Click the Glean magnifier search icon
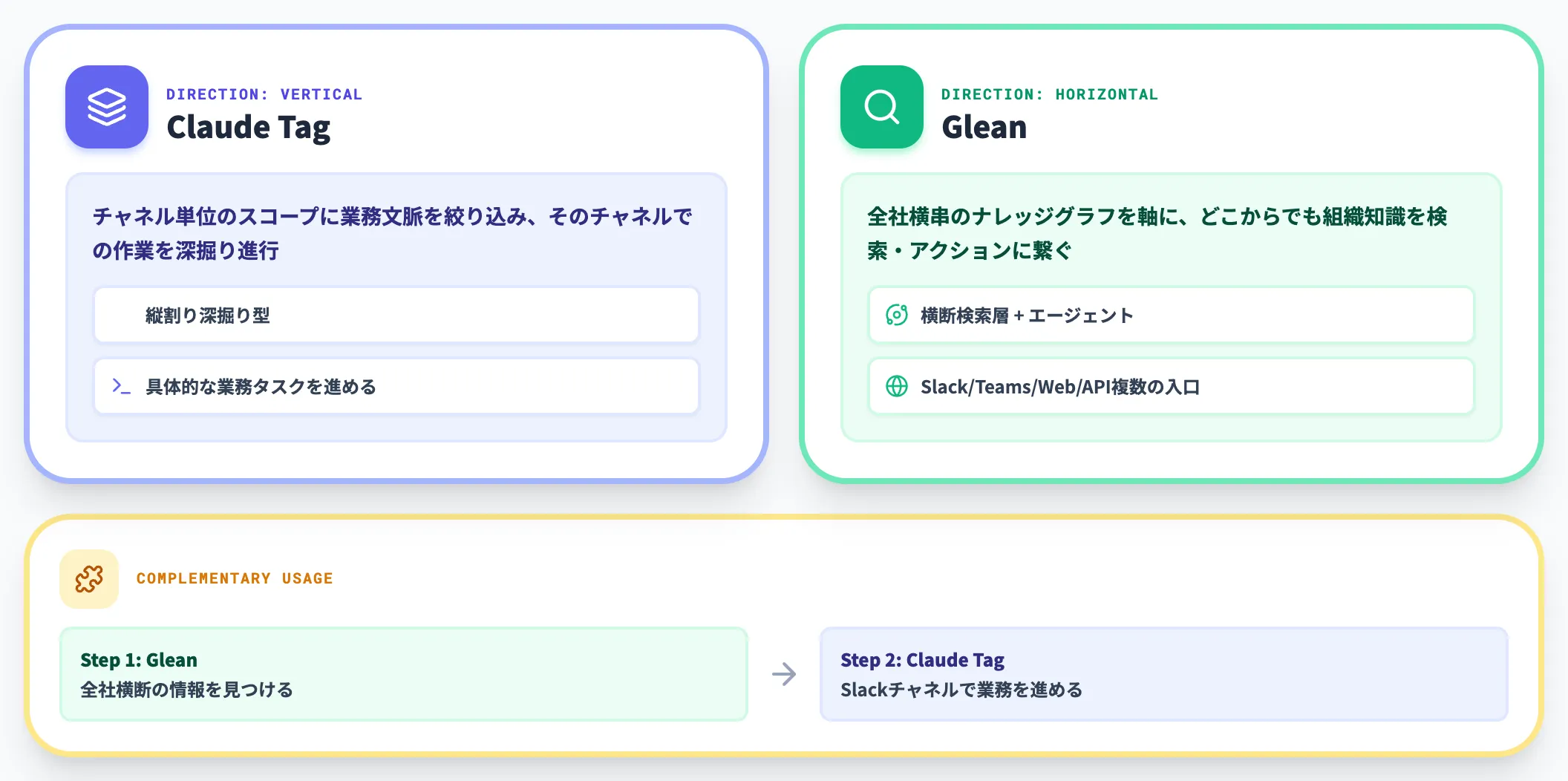Viewport: 1568px width, 781px height. (882, 107)
